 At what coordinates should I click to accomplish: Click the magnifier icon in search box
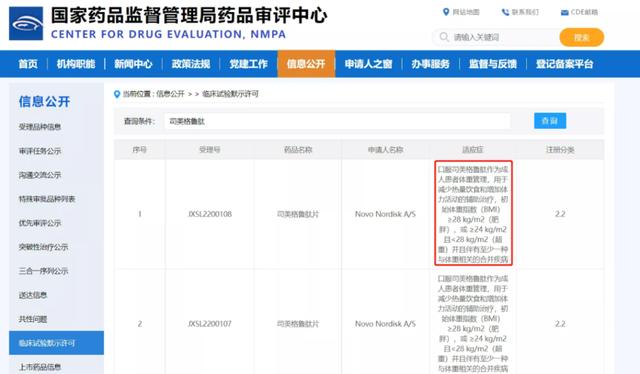tap(444, 37)
